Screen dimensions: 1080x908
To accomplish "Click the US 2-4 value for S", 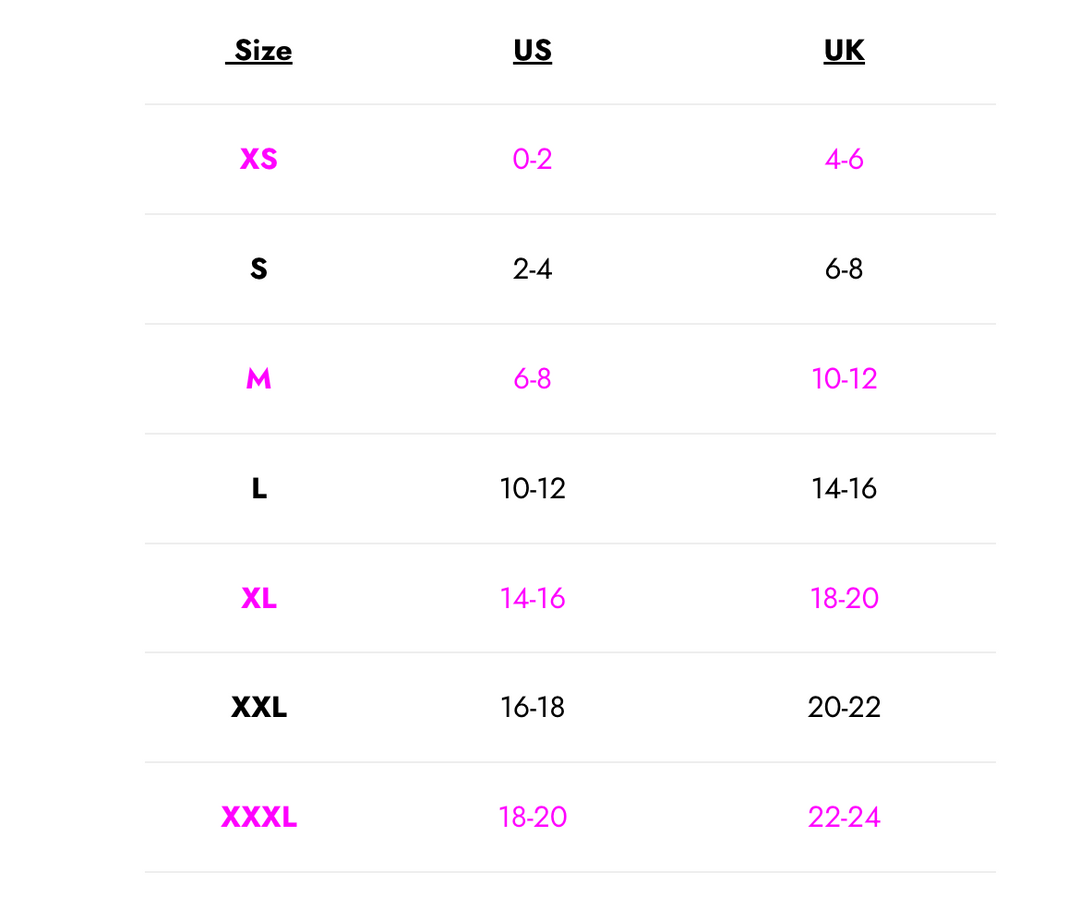I will pos(532,269).
